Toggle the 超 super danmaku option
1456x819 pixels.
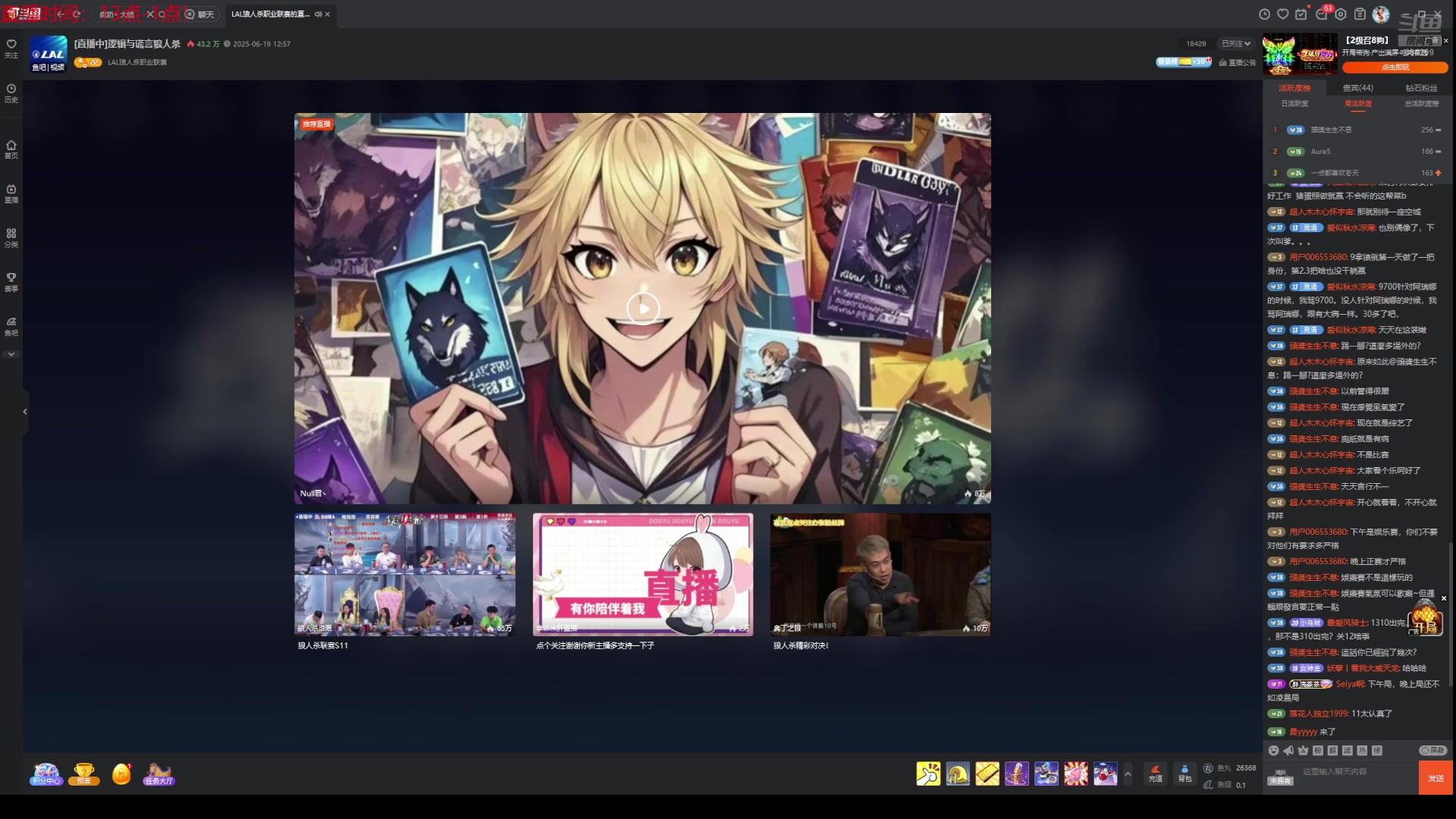click(x=1332, y=751)
